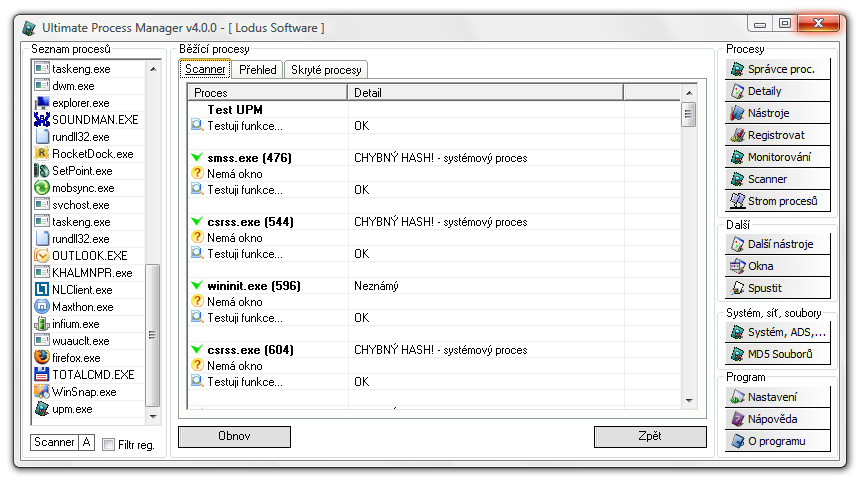
Task: Click the SOUNDMAN.EXE icon
Action: 41,120
